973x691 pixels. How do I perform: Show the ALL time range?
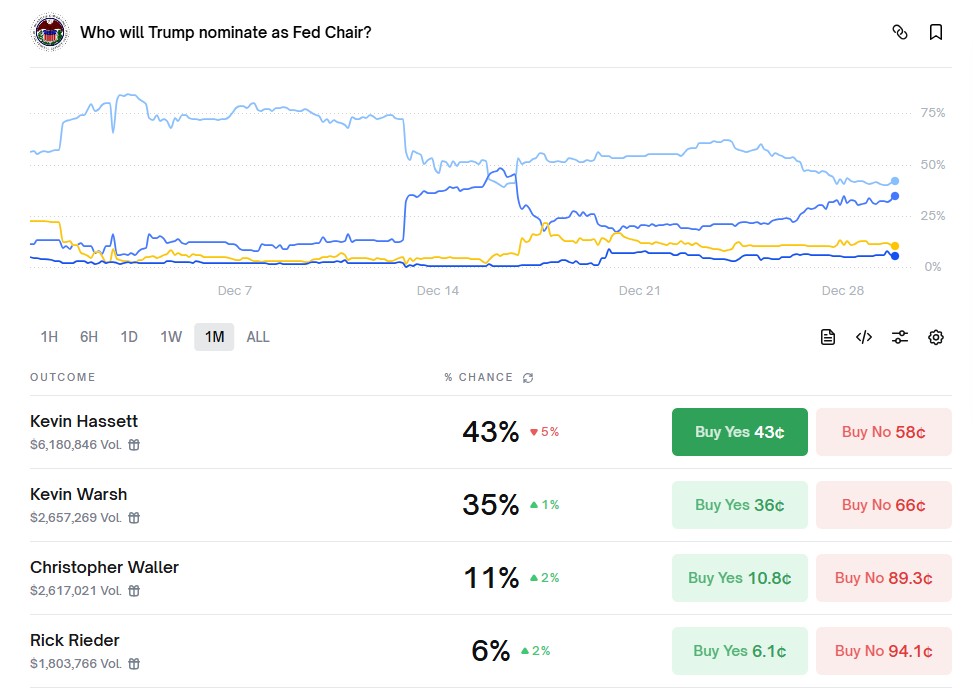(x=258, y=337)
